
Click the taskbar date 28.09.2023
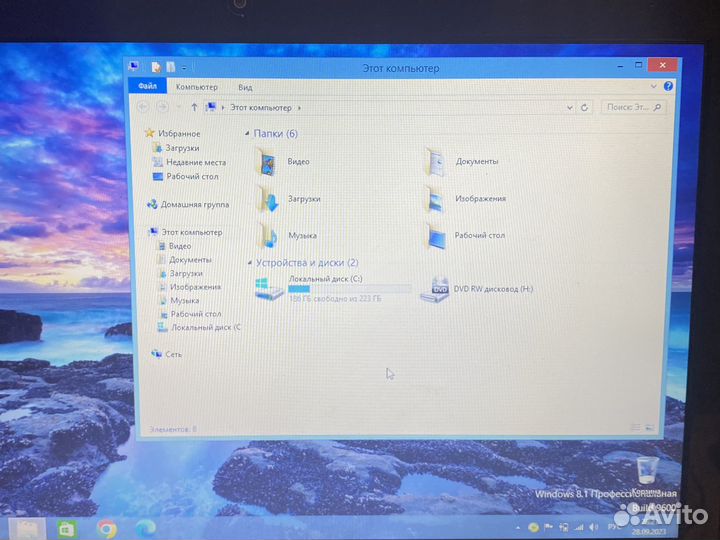[x=648, y=532]
